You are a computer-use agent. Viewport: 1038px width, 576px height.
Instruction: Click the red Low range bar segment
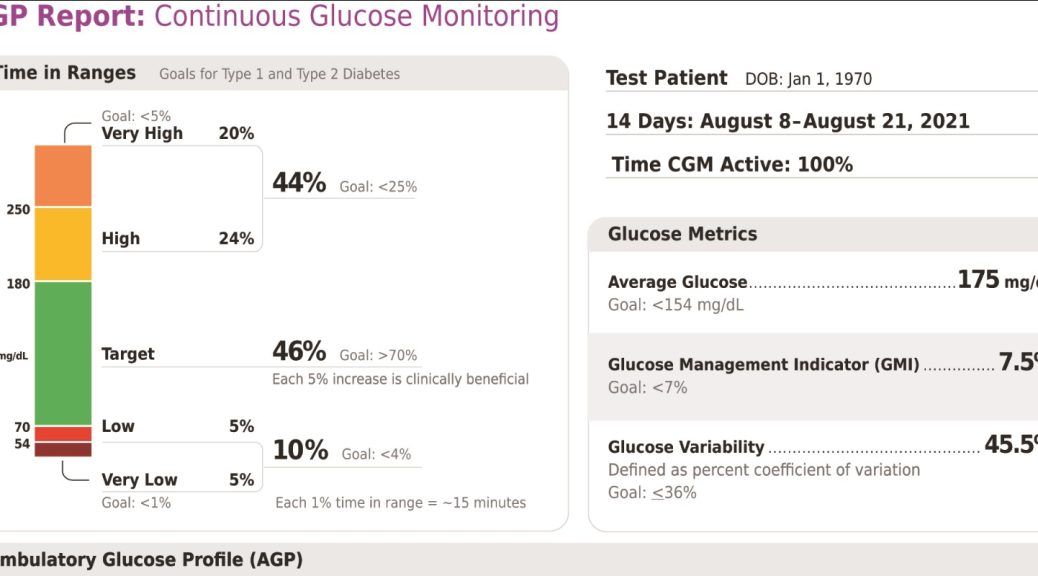coord(63,434)
